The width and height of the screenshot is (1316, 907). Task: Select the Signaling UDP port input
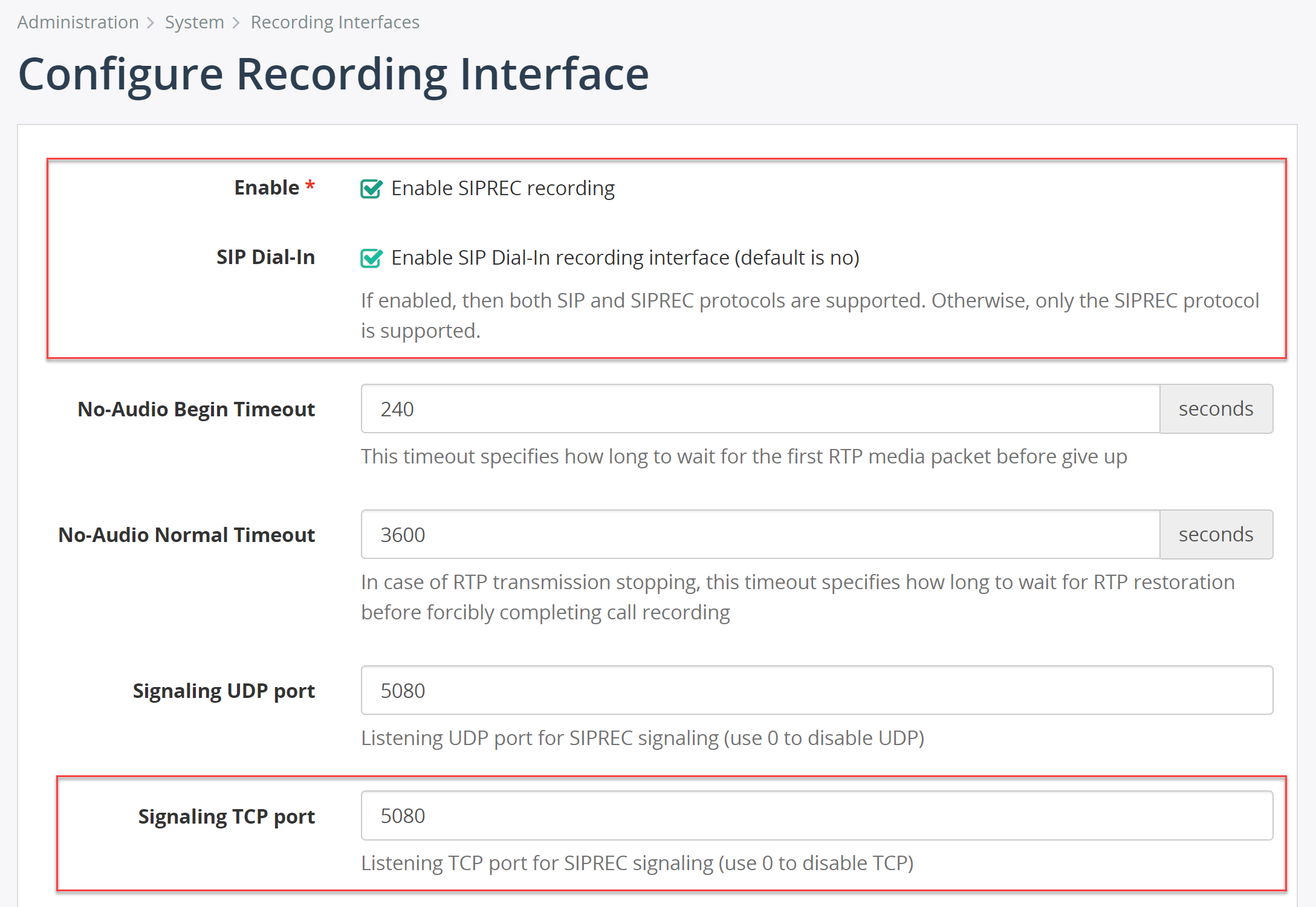(x=817, y=691)
